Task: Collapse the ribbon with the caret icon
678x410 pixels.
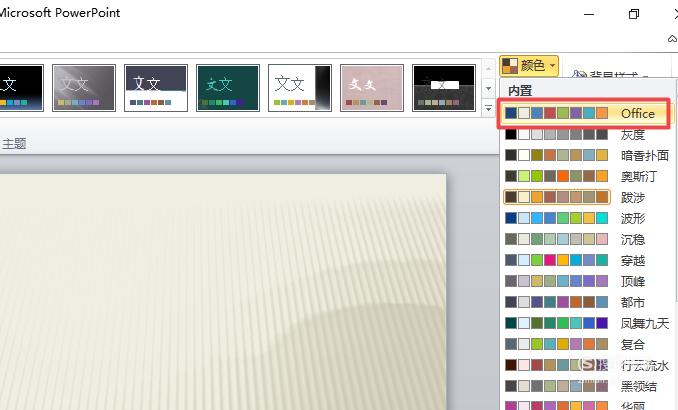Action: [672, 39]
